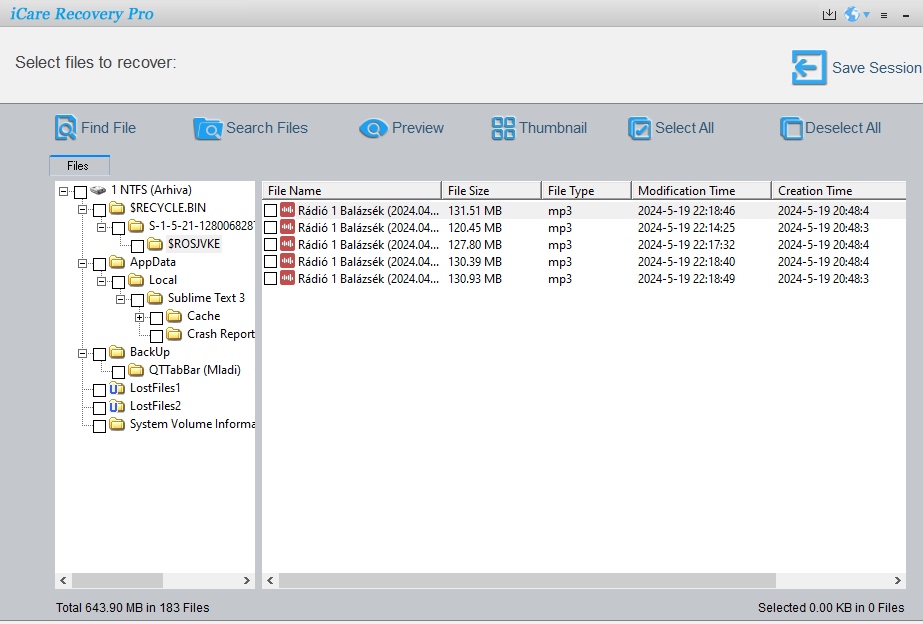Click the LostFiles1 icon

pos(117,388)
